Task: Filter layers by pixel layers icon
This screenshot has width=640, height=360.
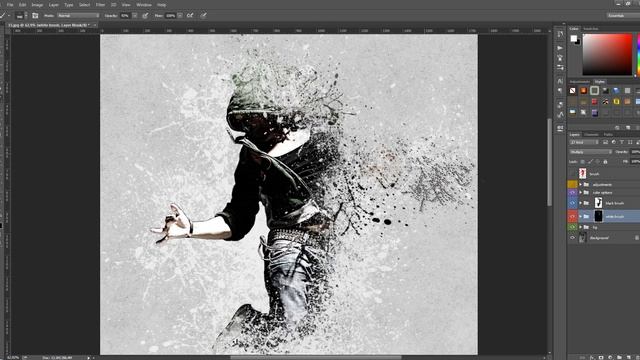Action: point(605,142)
